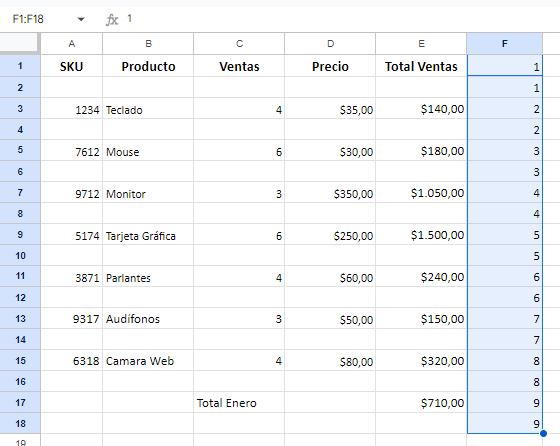The height and width of the screenshot is (446, 560).
Task: Click the select-all corner box
Action: pos(19,44)
